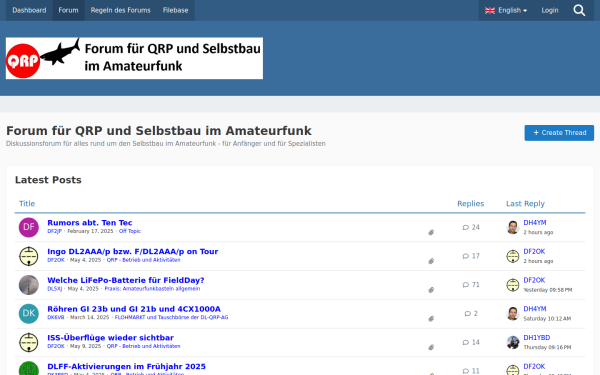Click the UK flag language icon
The image size is (600, 375).
tap(490, 11)
